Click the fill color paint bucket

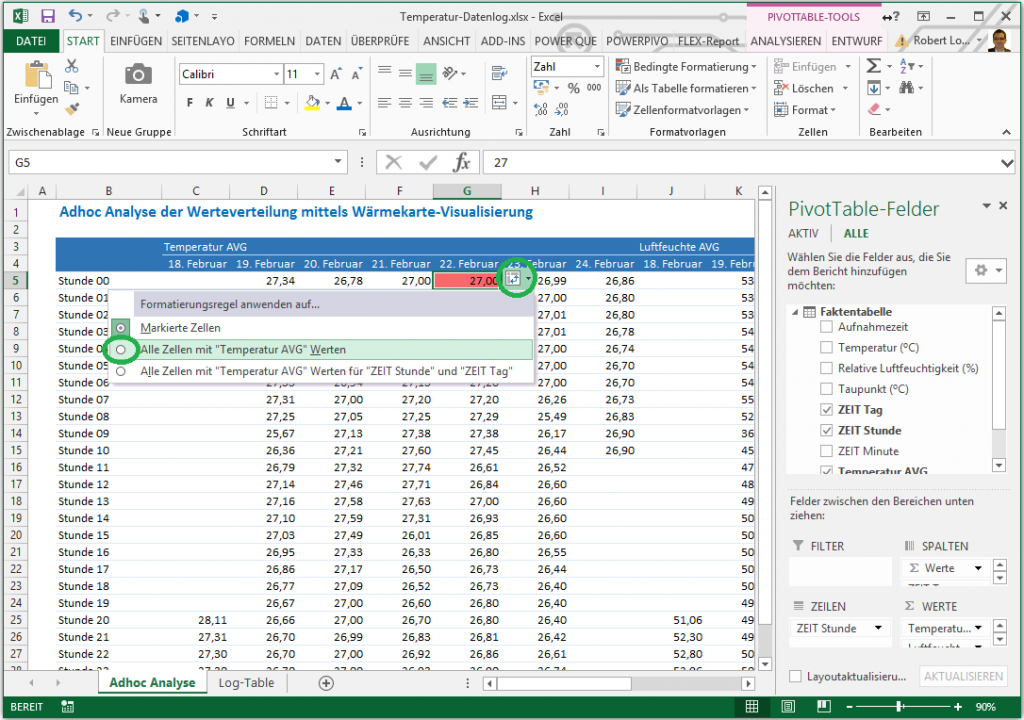click(x=312, y=103)
